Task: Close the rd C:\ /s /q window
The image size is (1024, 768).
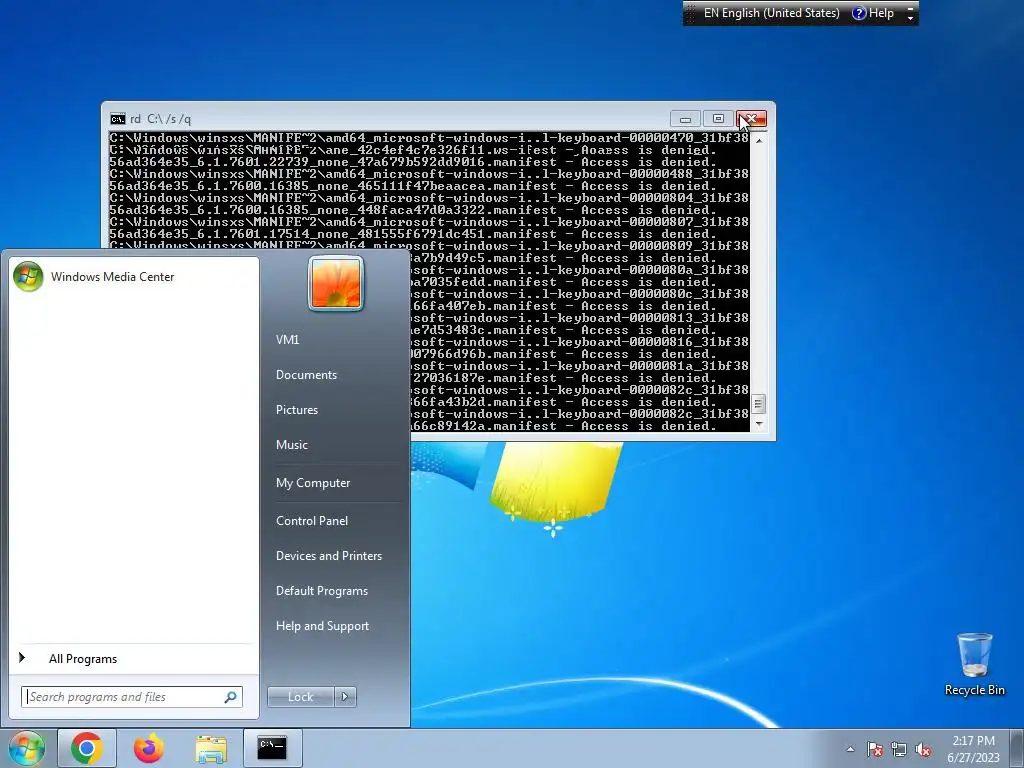Action: (x=752, y=119)
